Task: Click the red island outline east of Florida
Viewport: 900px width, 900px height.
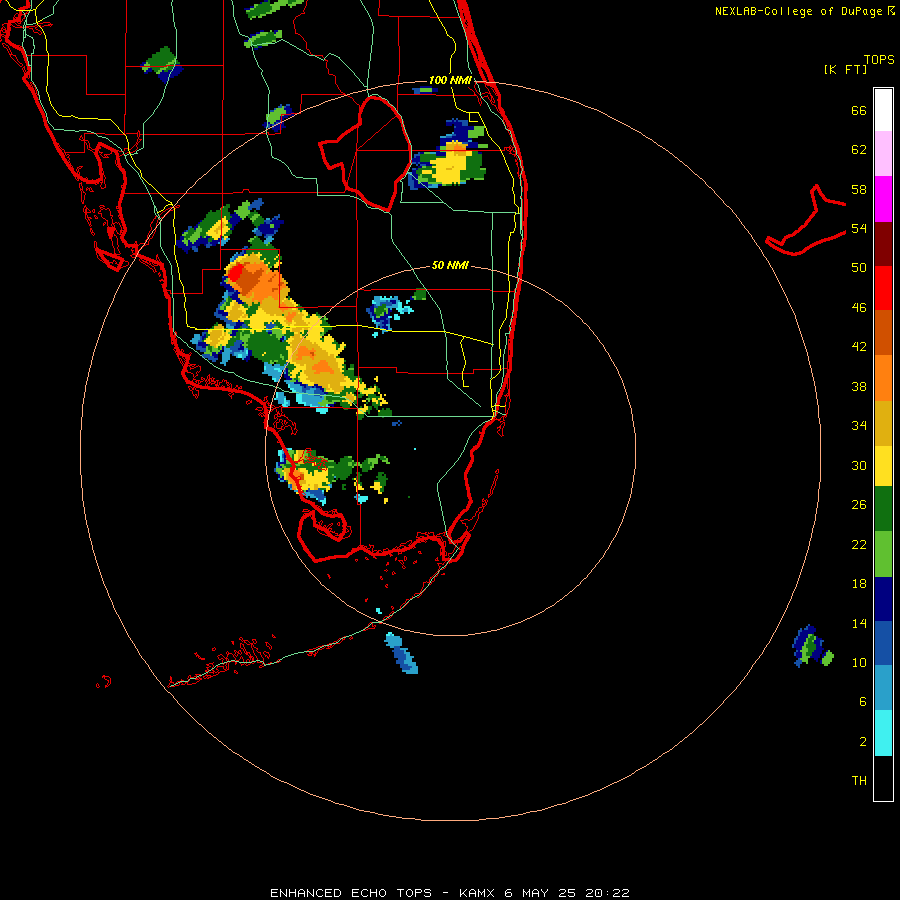Action: tap(806, 221)
